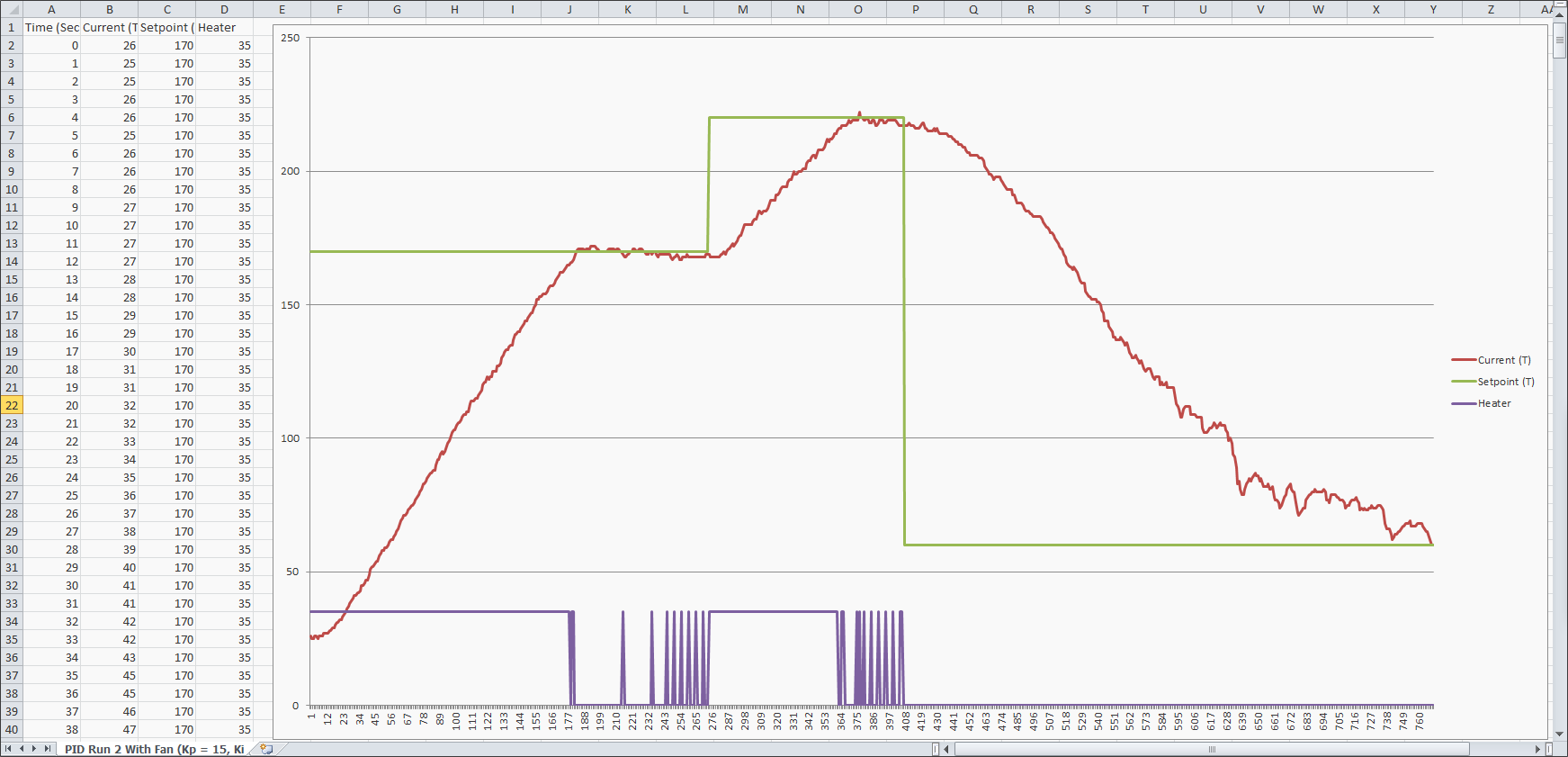Click the previous sheet navigation arrow
The image size is (1568, 757).
click(22, 749)
